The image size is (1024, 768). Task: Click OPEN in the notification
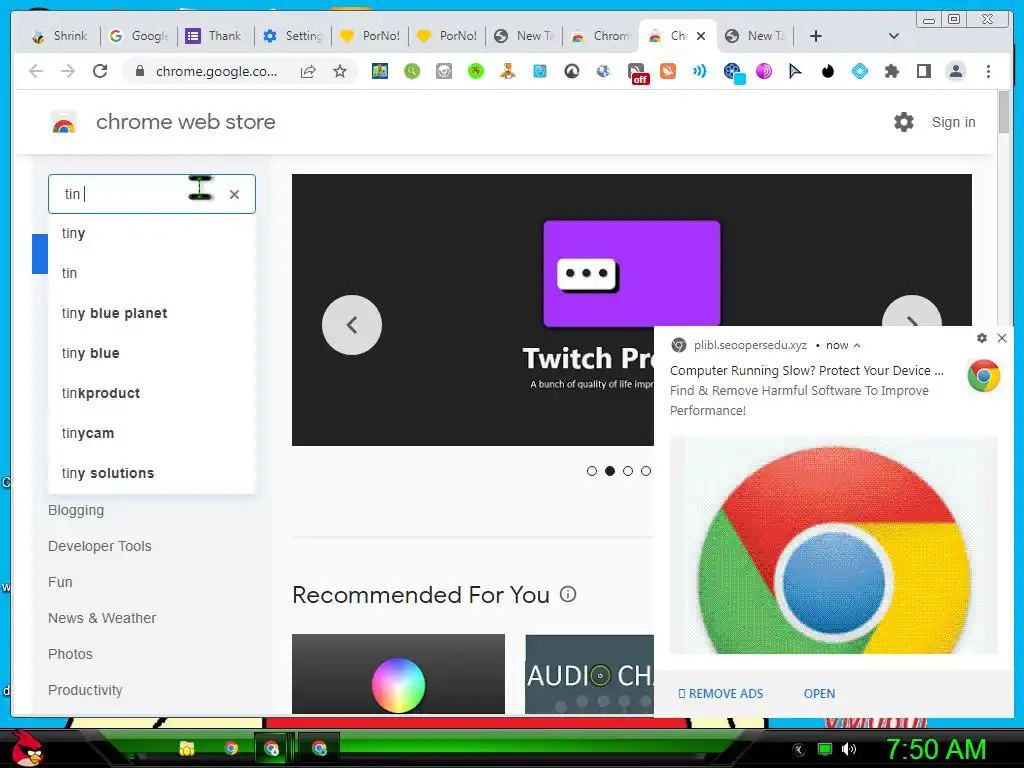click(x=819, y=694)
